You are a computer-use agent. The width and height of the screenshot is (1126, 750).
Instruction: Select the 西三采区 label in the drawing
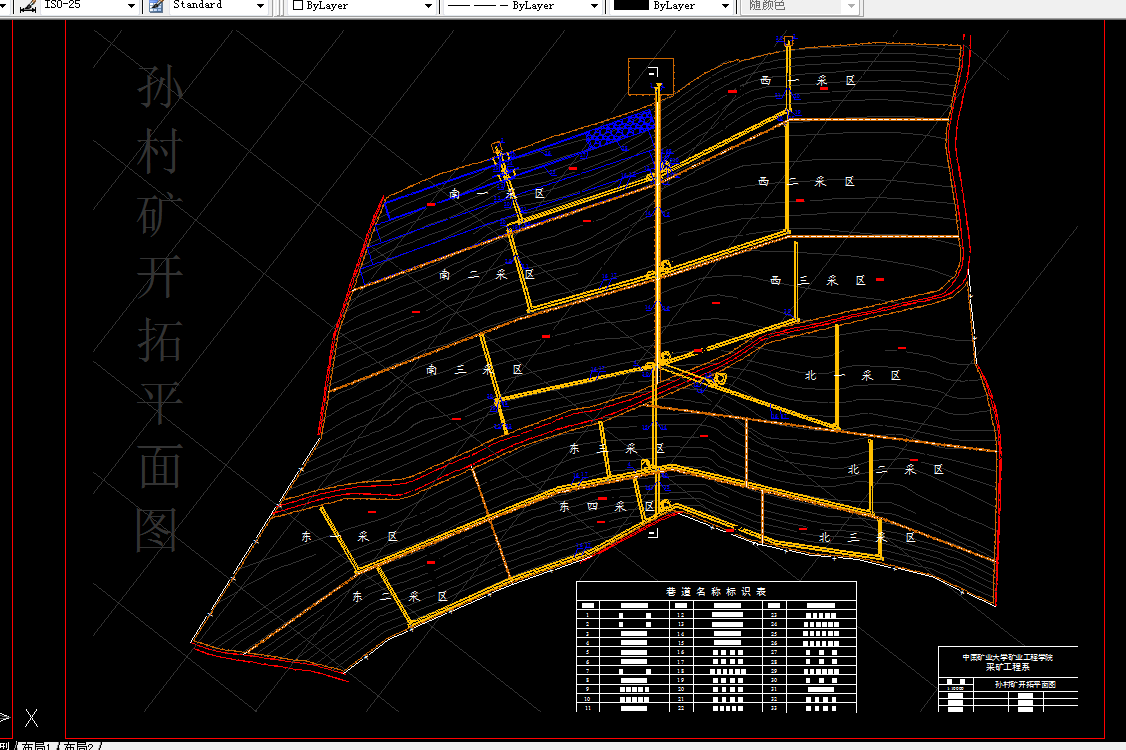click(x=818, y=280)
